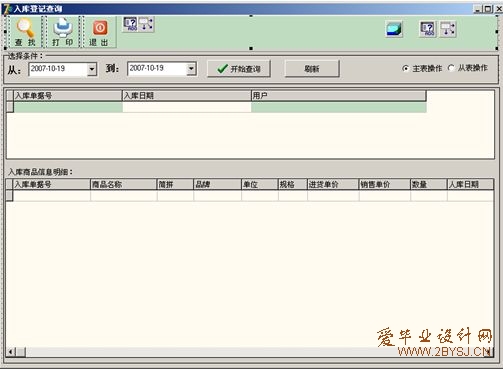Click the 规格 column header

point(293,184)
